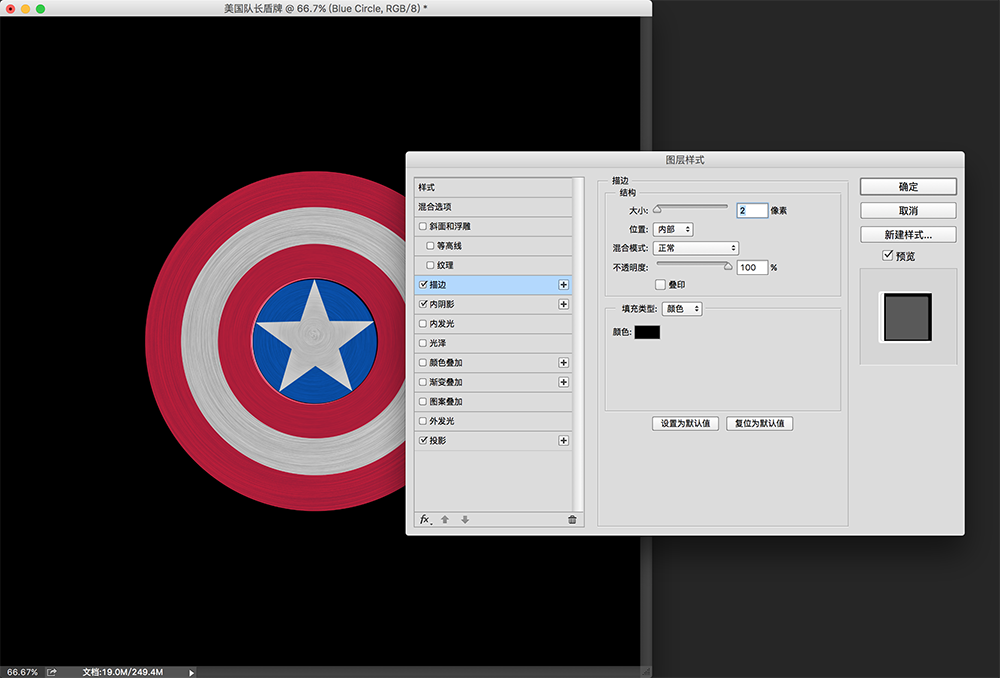Uncheck the 投影 checkbox
Screen dimensions: 1000x678
423,441
